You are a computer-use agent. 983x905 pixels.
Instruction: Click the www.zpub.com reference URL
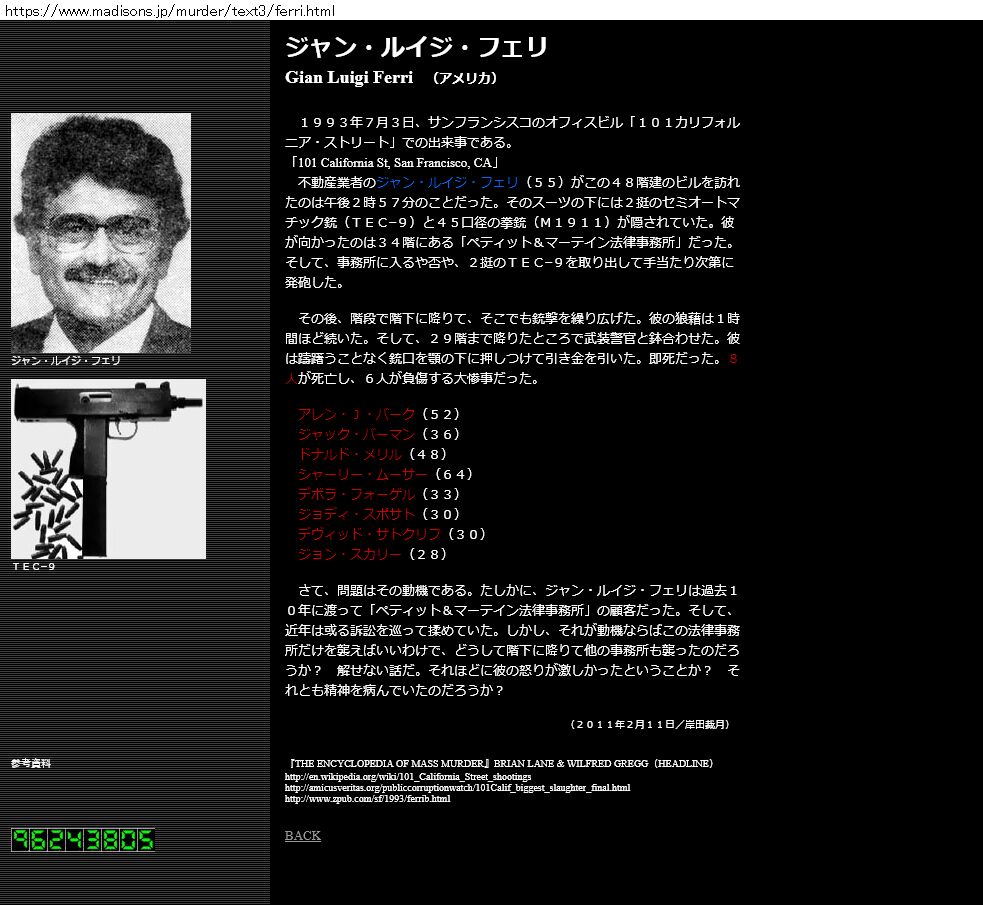pos(367,799)
